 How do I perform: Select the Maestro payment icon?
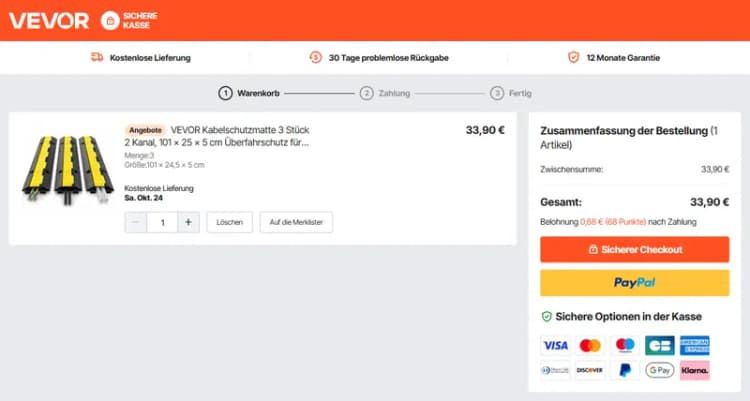click(625, 345)
